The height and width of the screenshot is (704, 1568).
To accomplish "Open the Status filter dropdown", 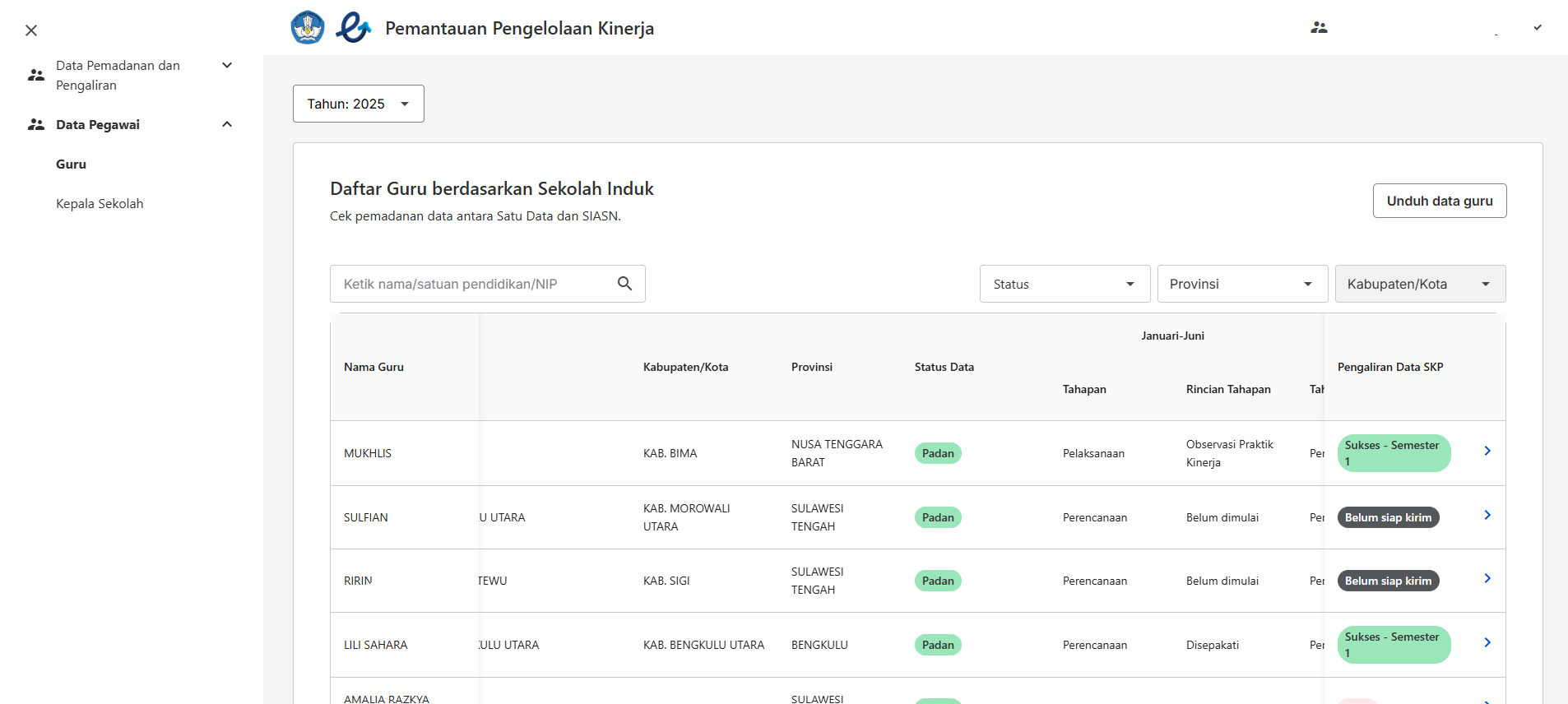I will (1065, 284).
